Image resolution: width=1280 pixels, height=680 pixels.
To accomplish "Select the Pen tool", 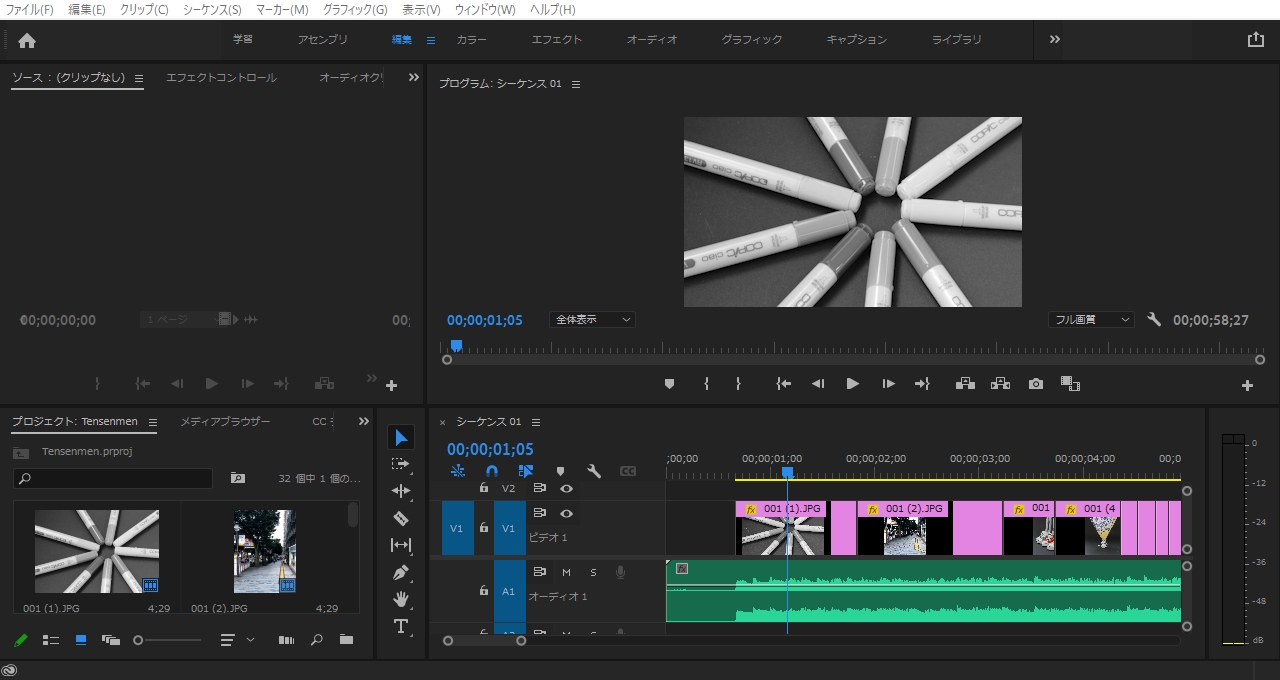I will click(401, 572).
